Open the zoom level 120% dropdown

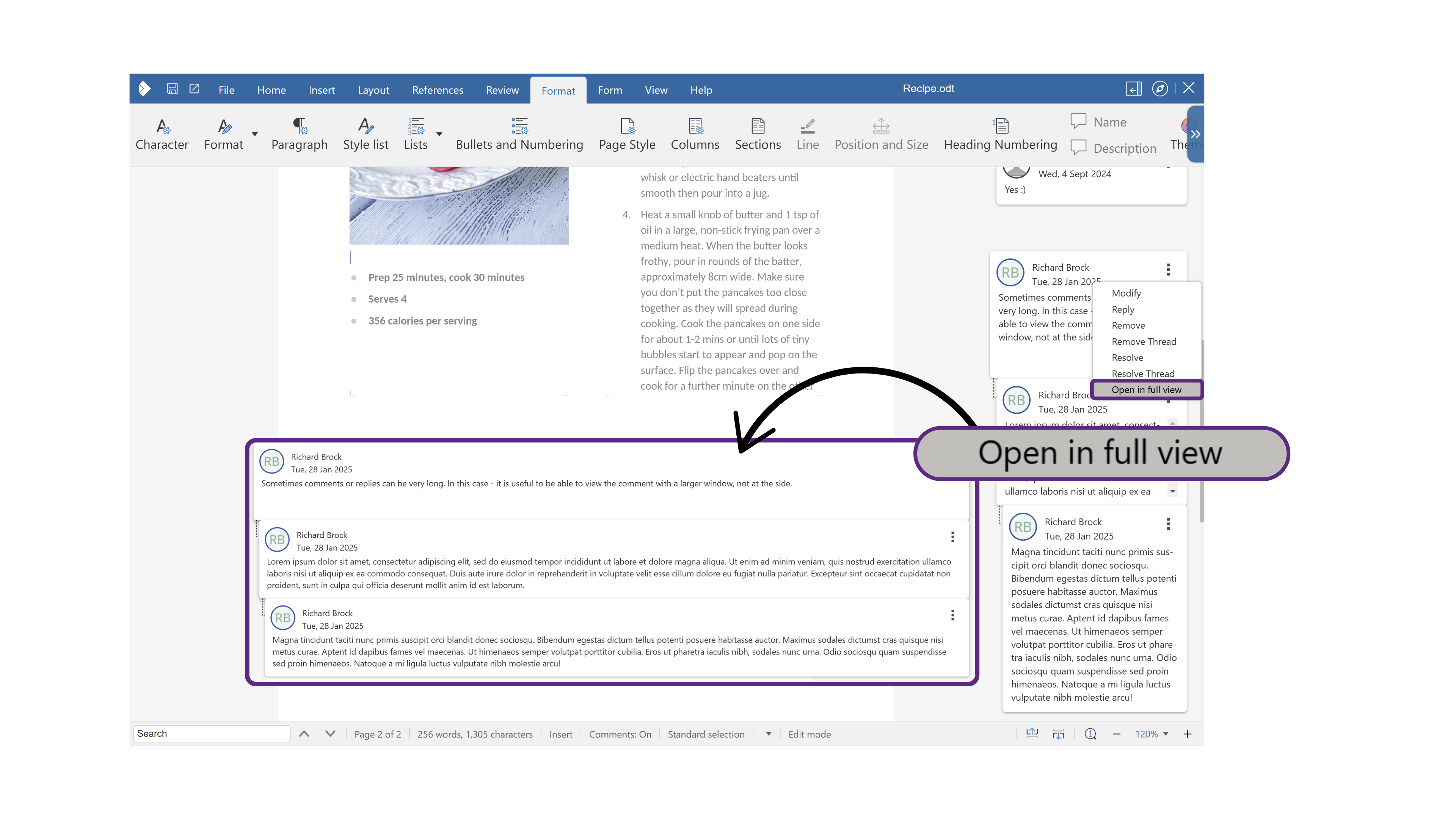click(x=1152, y=734)
